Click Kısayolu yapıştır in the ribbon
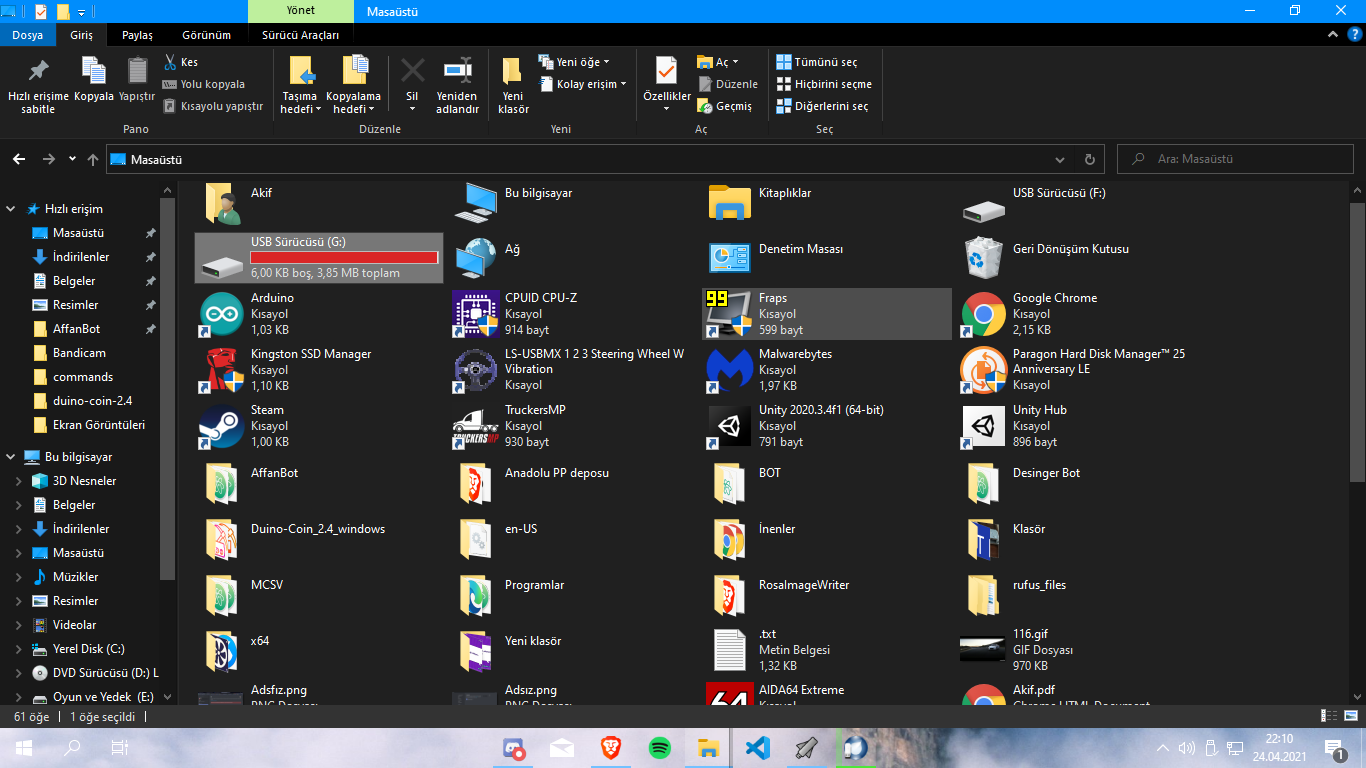 point(212,106)
